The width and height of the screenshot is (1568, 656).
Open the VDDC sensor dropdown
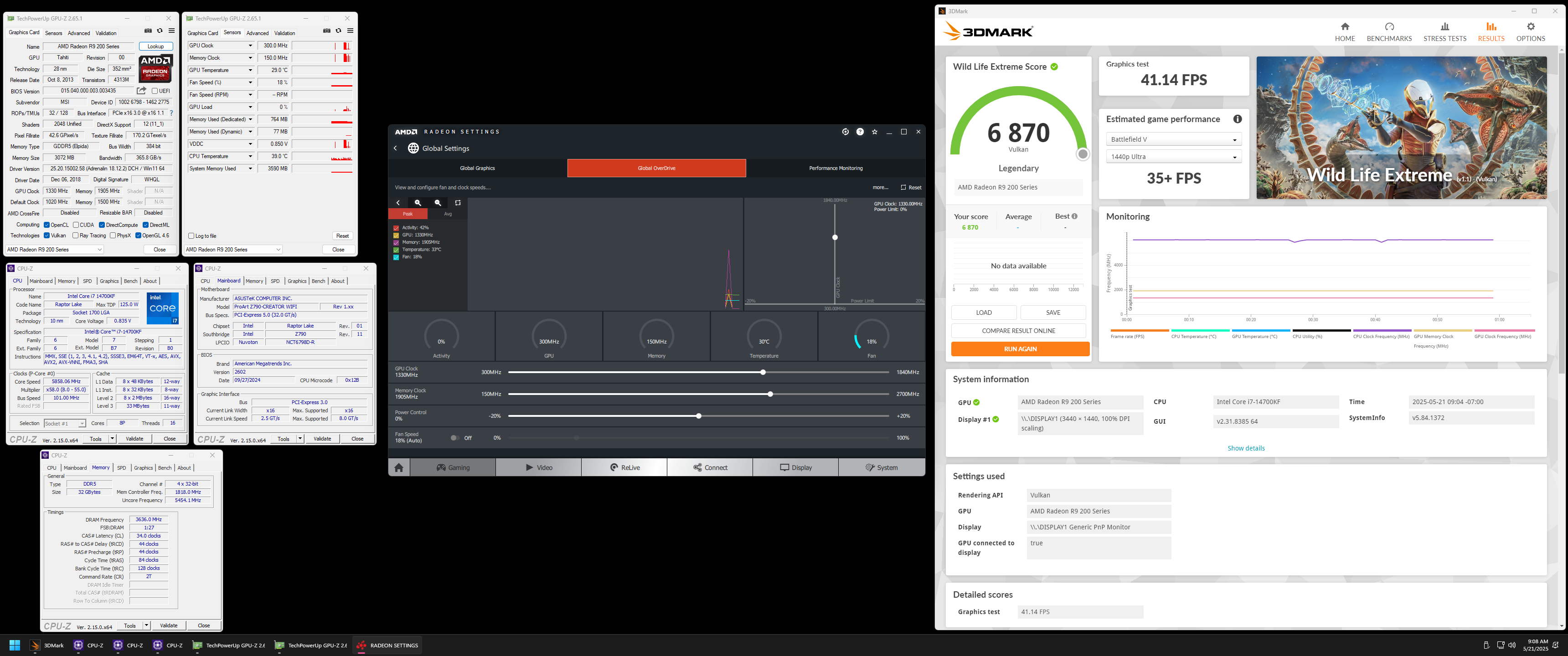pos(250,143)
